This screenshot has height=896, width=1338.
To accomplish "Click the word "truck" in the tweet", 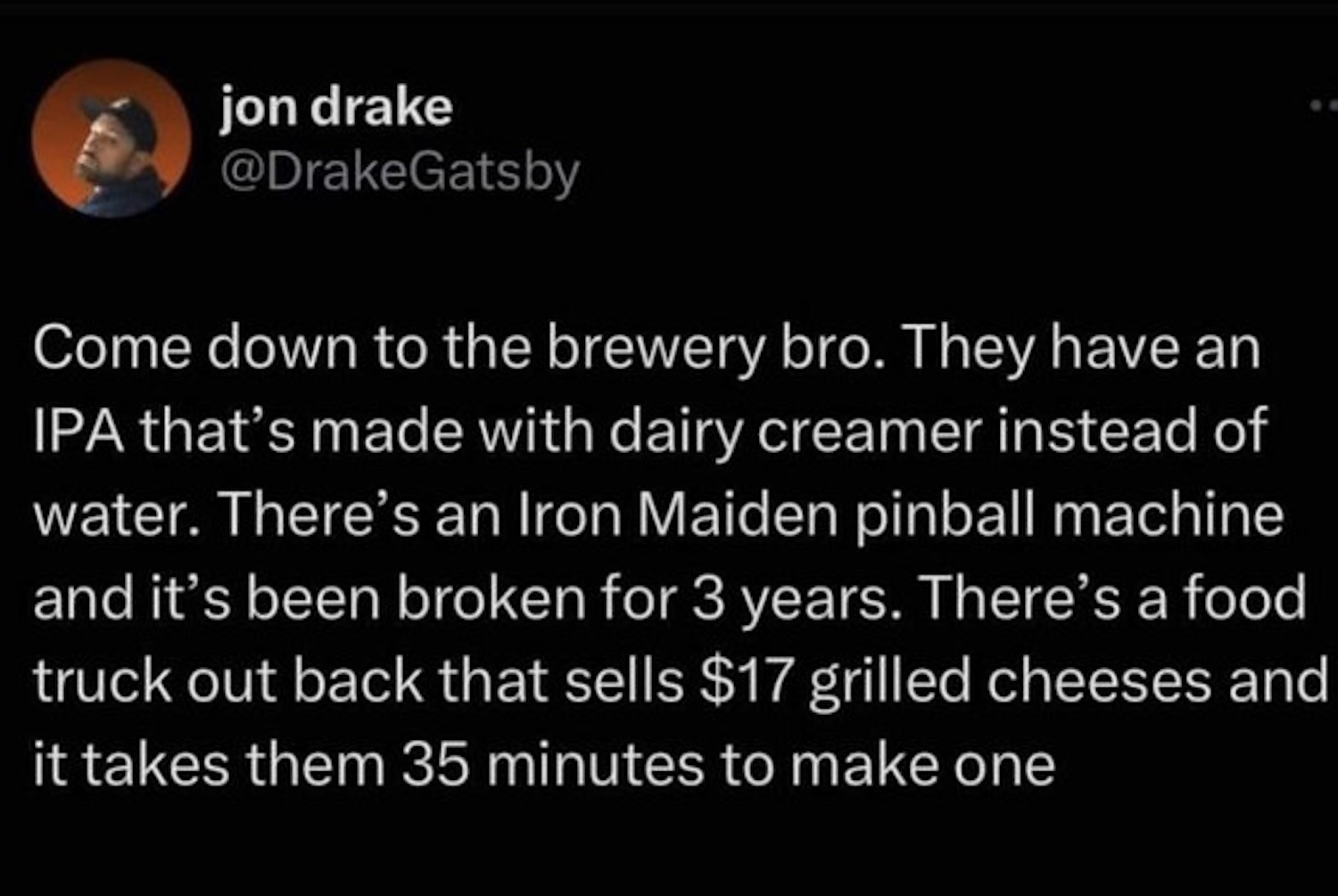I will pos(102,682).
